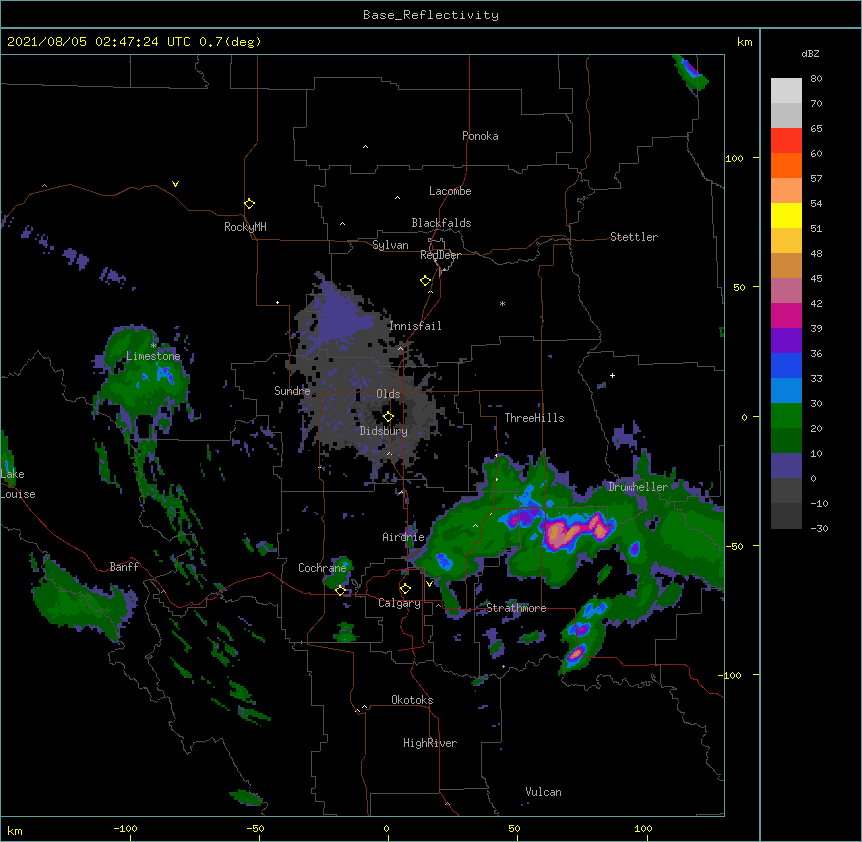
Task: Select the yellow diamond marker south of RedDeer
Action: click(425, 281)
